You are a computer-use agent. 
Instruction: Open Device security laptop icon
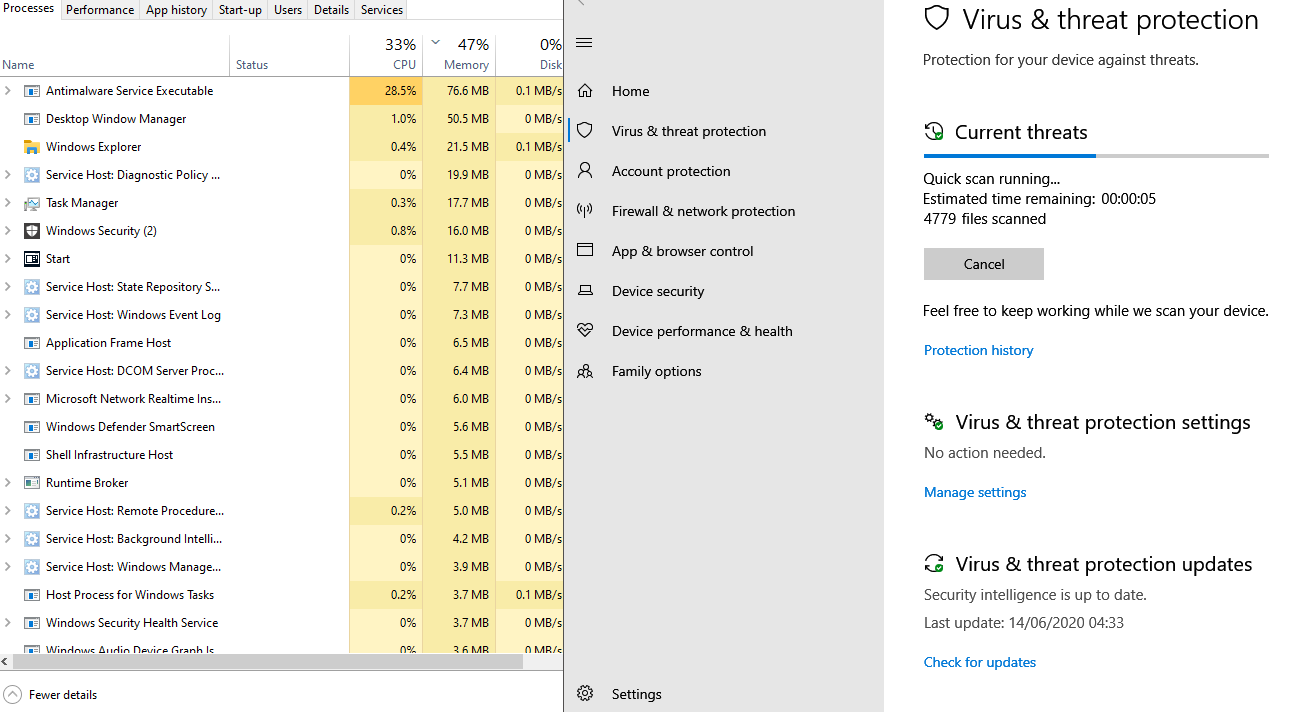click(x=585, y=291)
